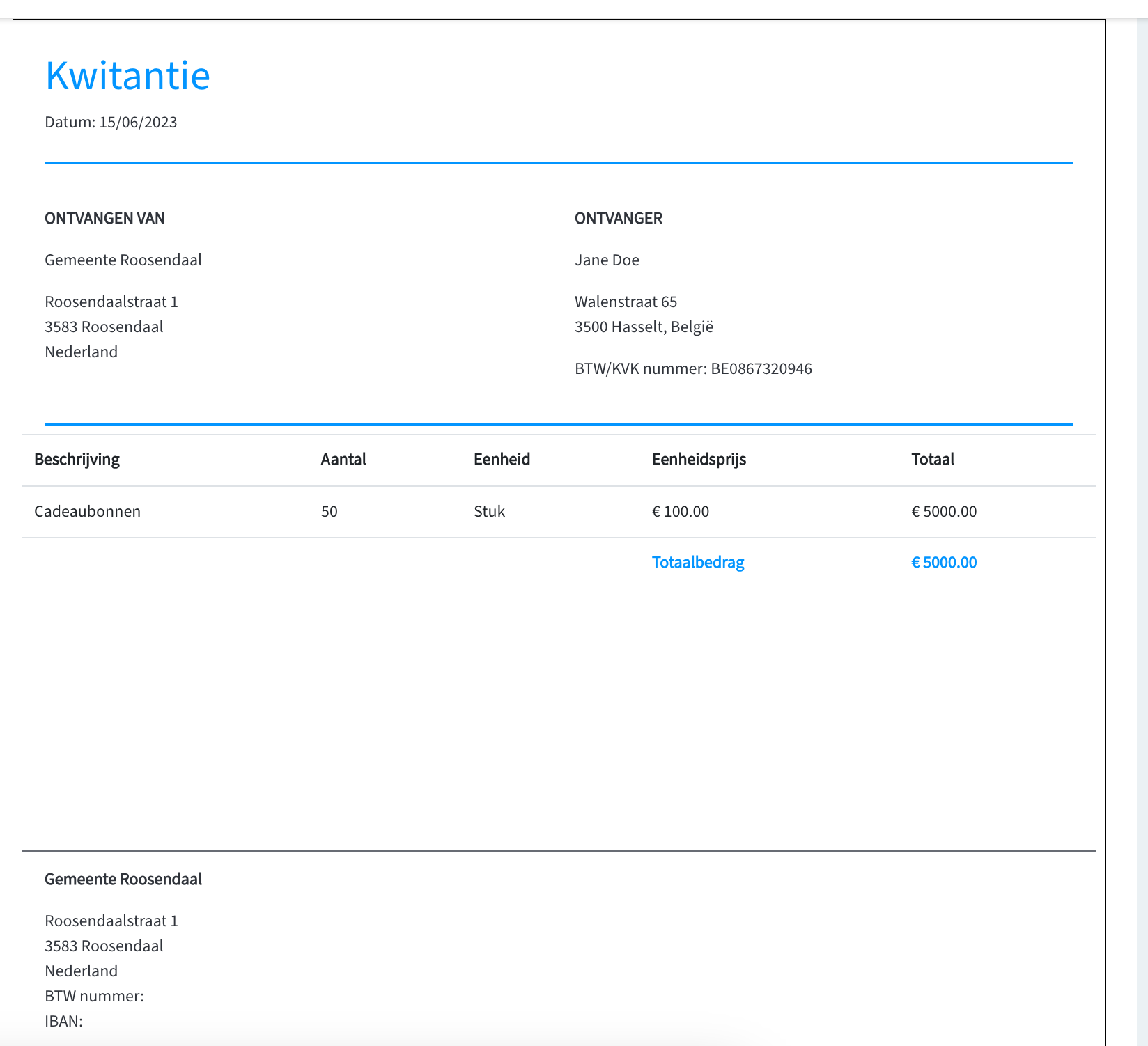
Task: Click the "BTW nummer:" footer line
Action: coord(94,997)
